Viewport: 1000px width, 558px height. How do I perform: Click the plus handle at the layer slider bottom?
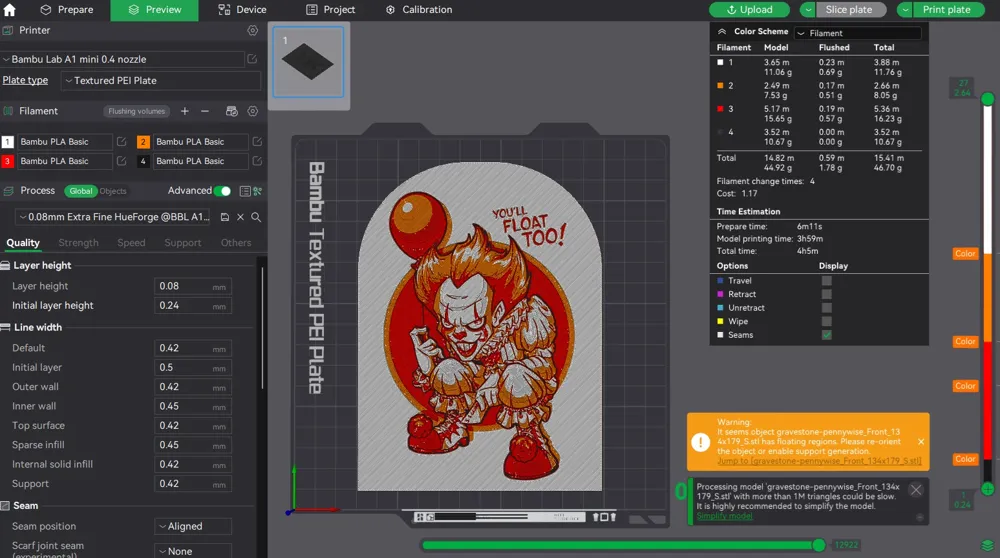coord(987,489)
